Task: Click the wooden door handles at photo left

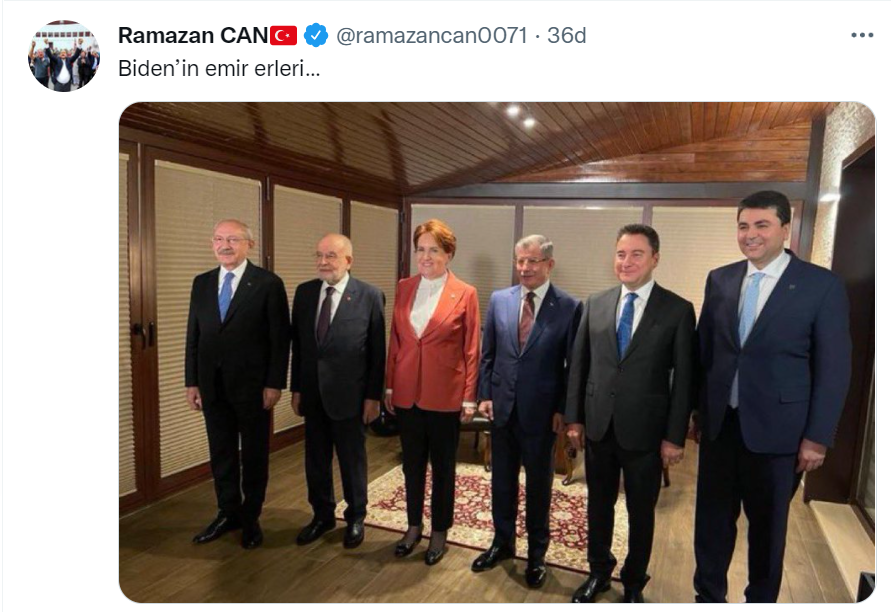Action: click(143, 334)
